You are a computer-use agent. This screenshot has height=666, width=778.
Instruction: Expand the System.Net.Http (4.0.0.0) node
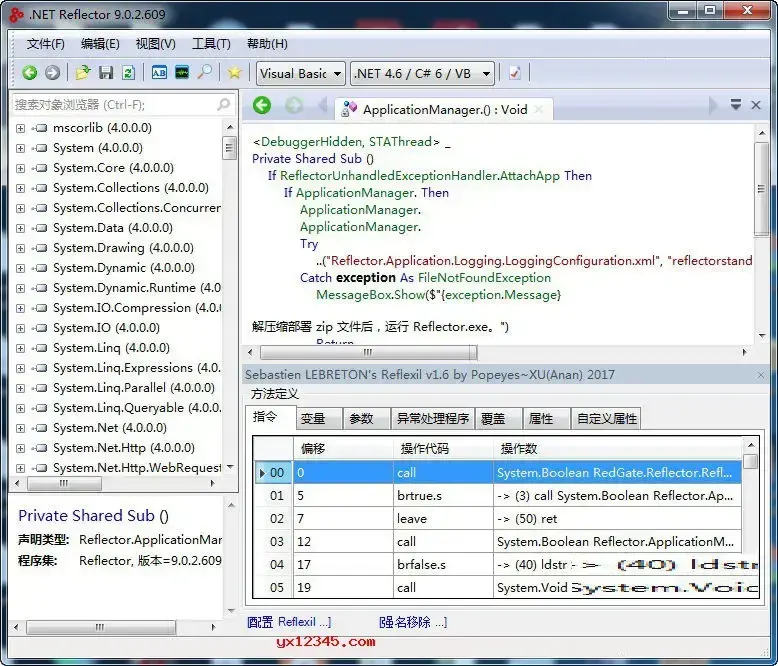click(20, 448)
